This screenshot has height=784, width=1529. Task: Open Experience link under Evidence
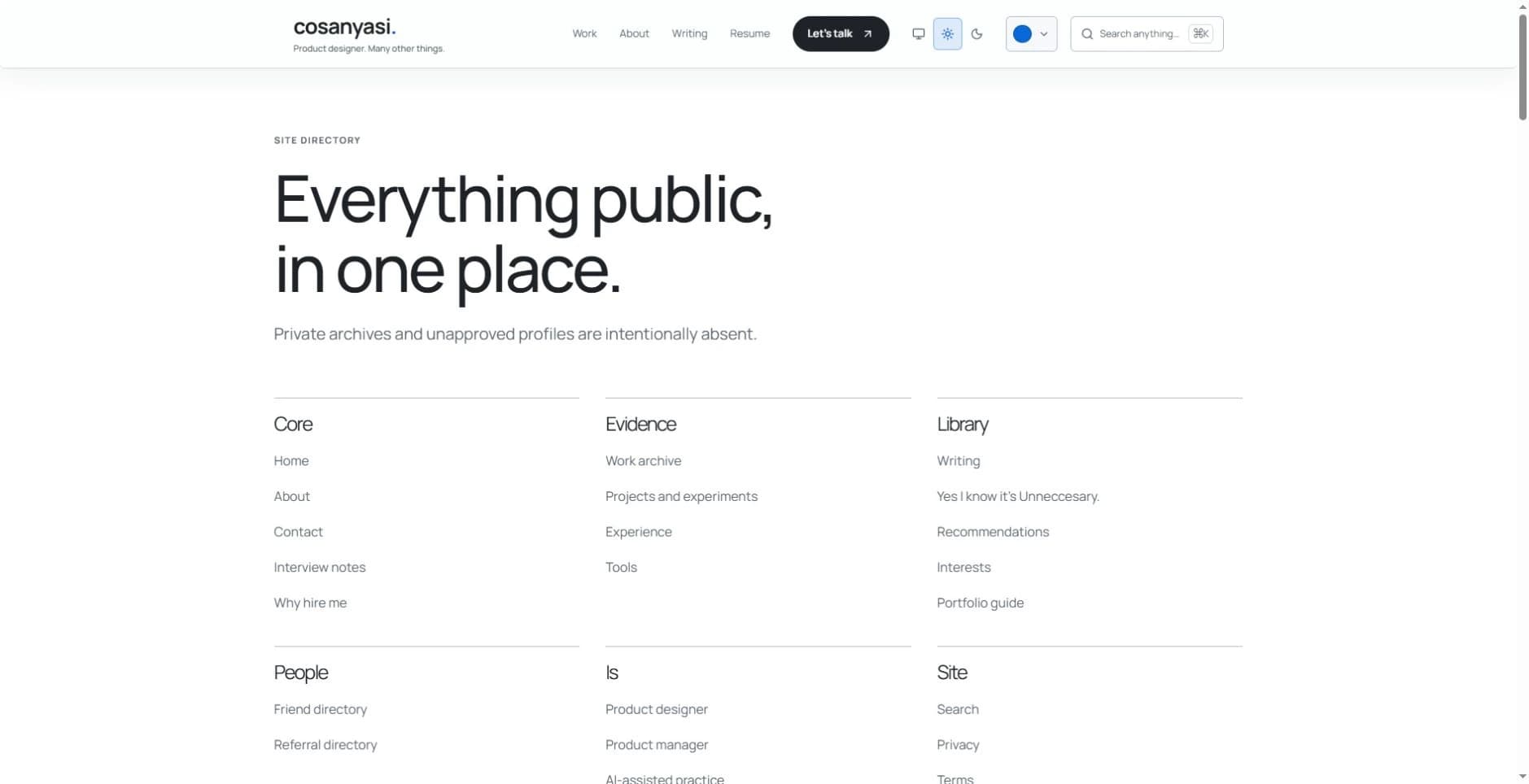point(639,532)
